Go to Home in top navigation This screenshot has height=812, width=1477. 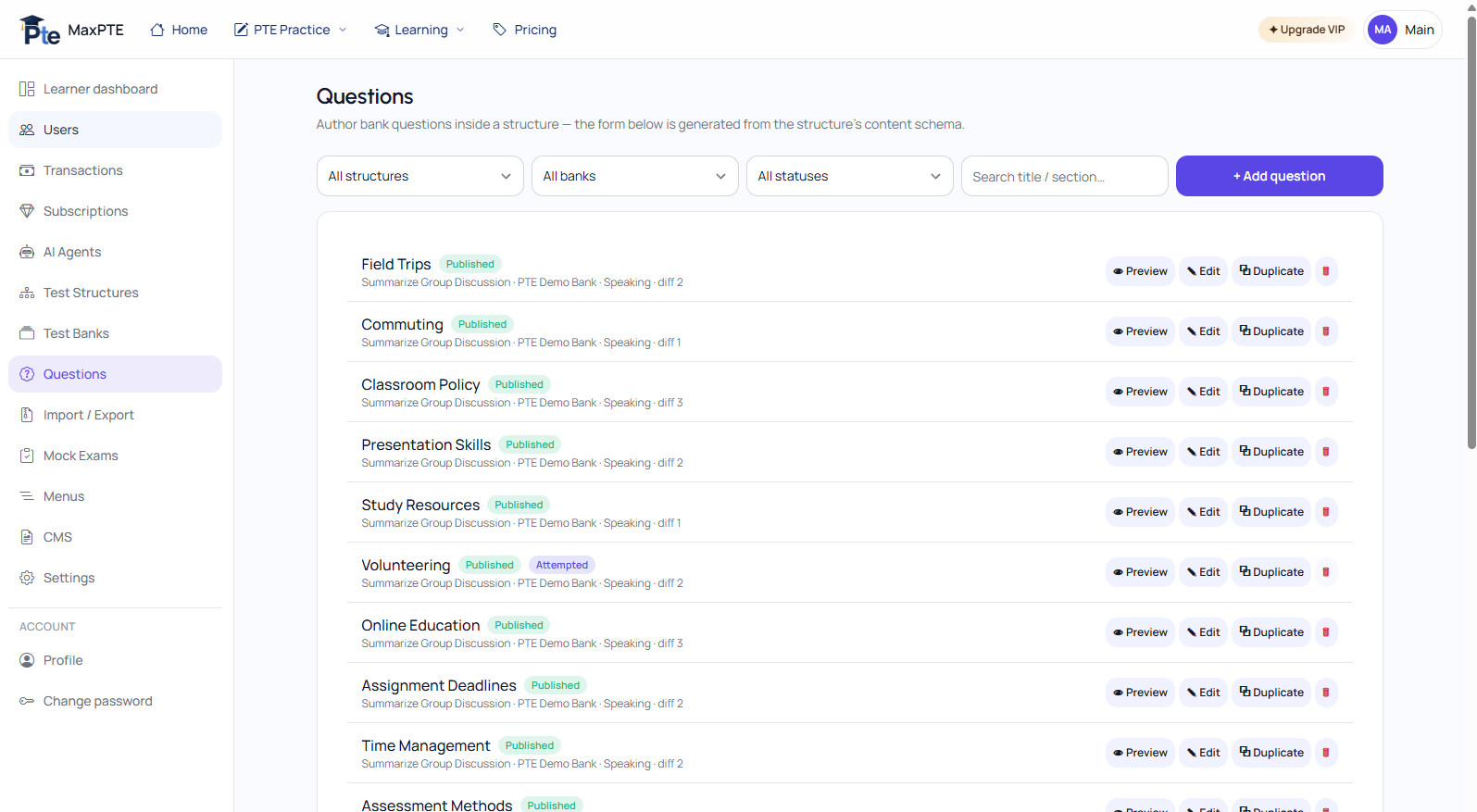[x=179, y=30]
